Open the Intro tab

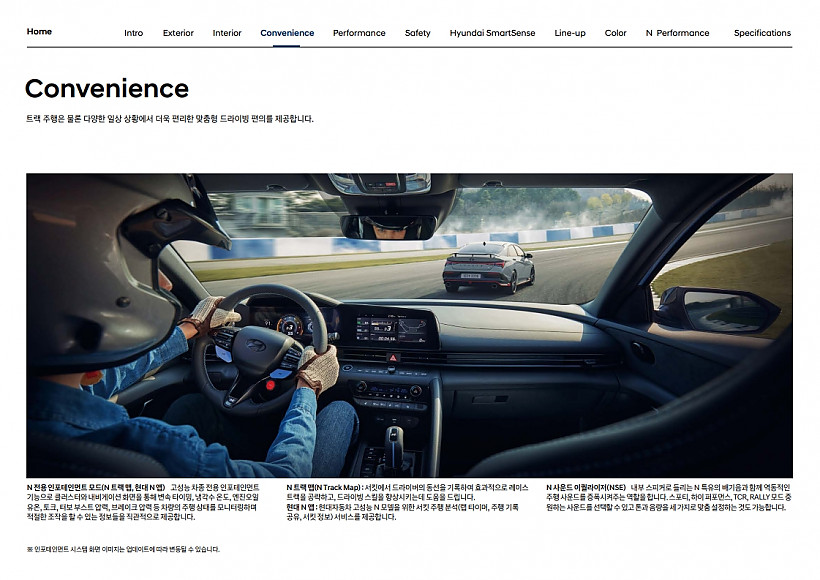[x=133, y=33]
